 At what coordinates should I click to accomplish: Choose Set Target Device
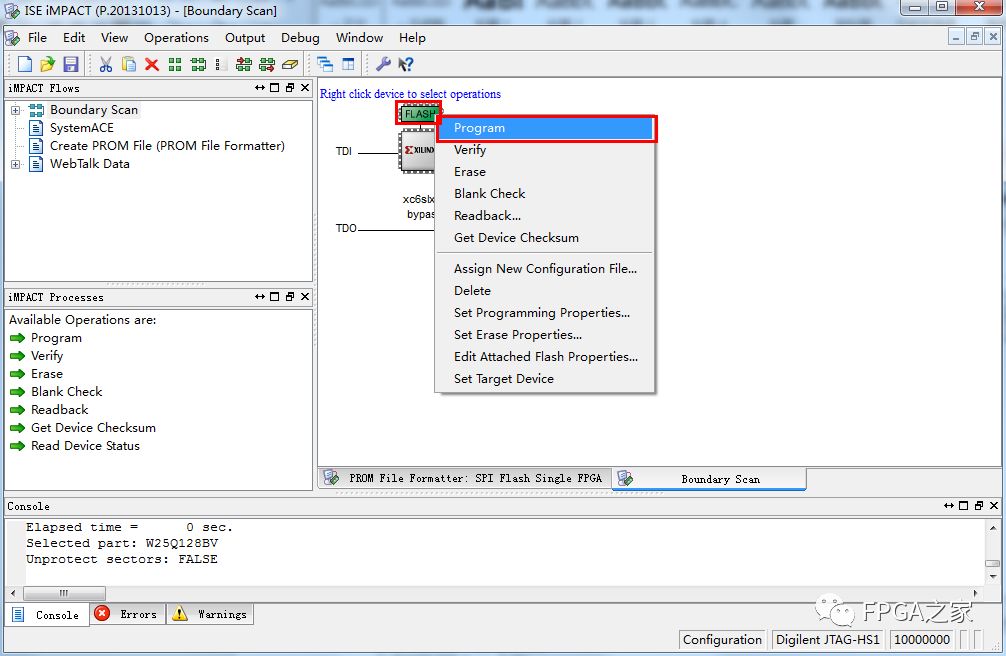545,379
